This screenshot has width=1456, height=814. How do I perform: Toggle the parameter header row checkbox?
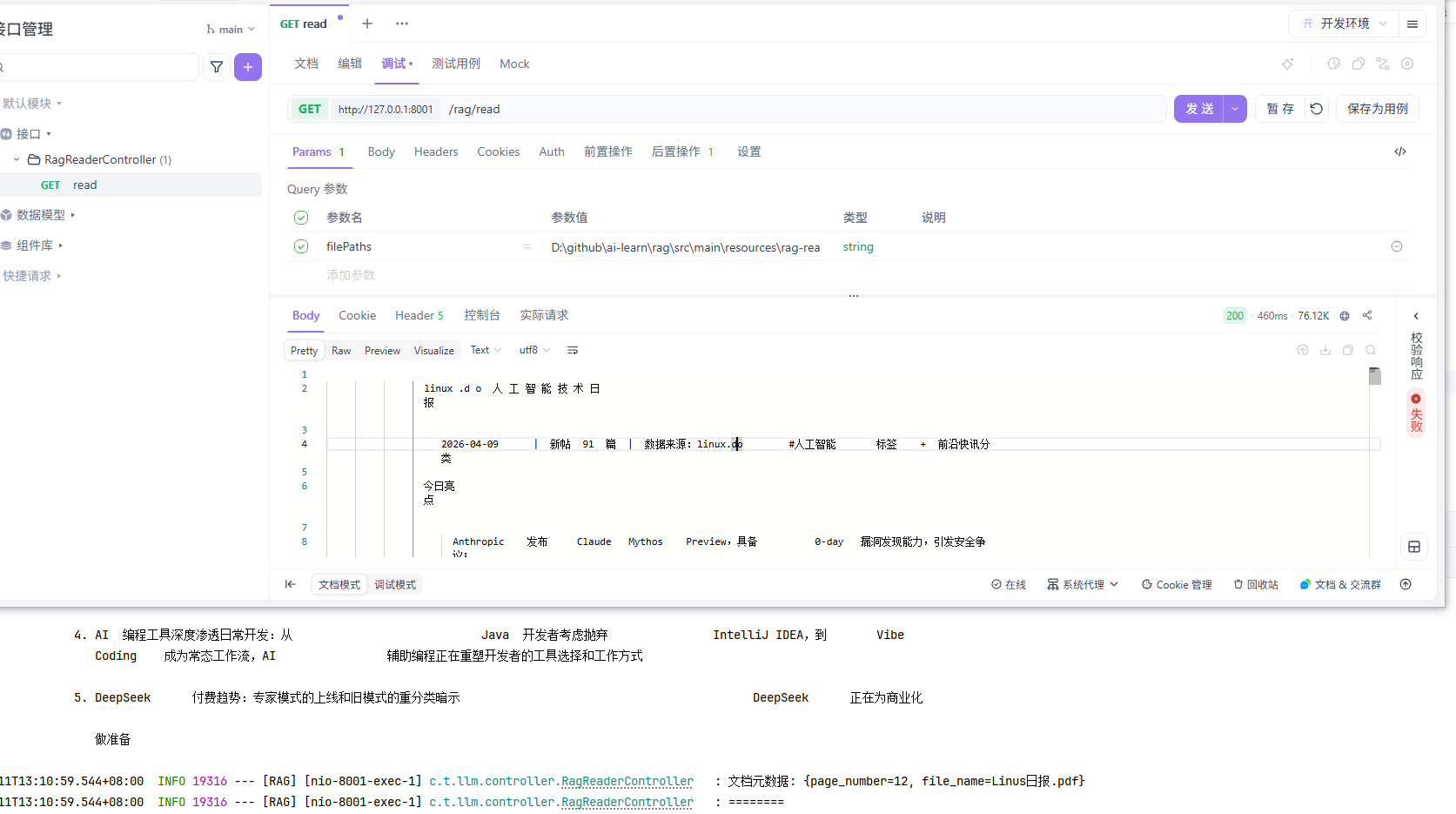click(x=300, y=217)
